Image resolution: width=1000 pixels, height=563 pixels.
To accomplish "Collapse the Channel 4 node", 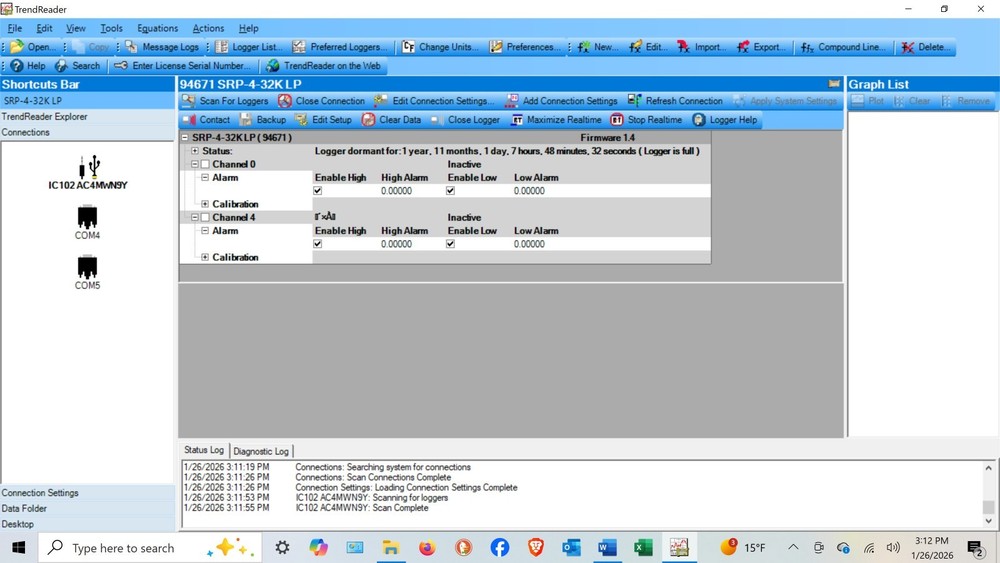I will coord(195,217).
